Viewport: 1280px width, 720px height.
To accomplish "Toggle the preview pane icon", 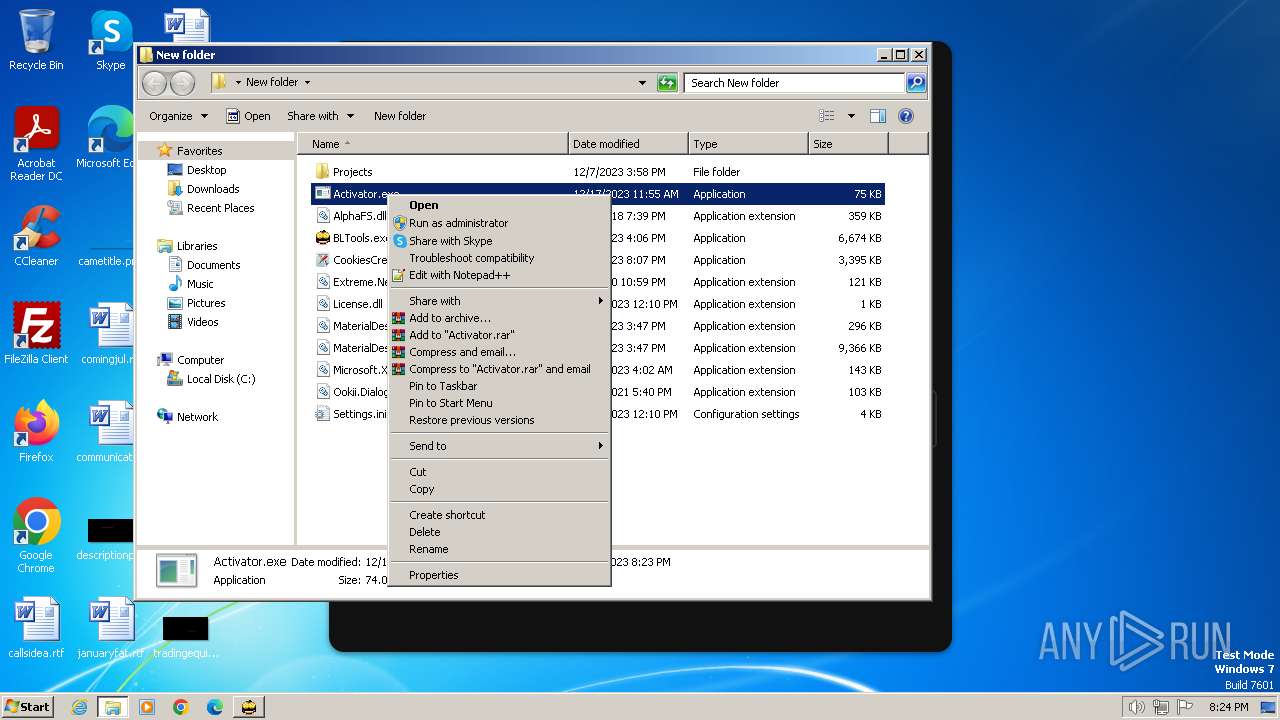I will click(877, 116).
